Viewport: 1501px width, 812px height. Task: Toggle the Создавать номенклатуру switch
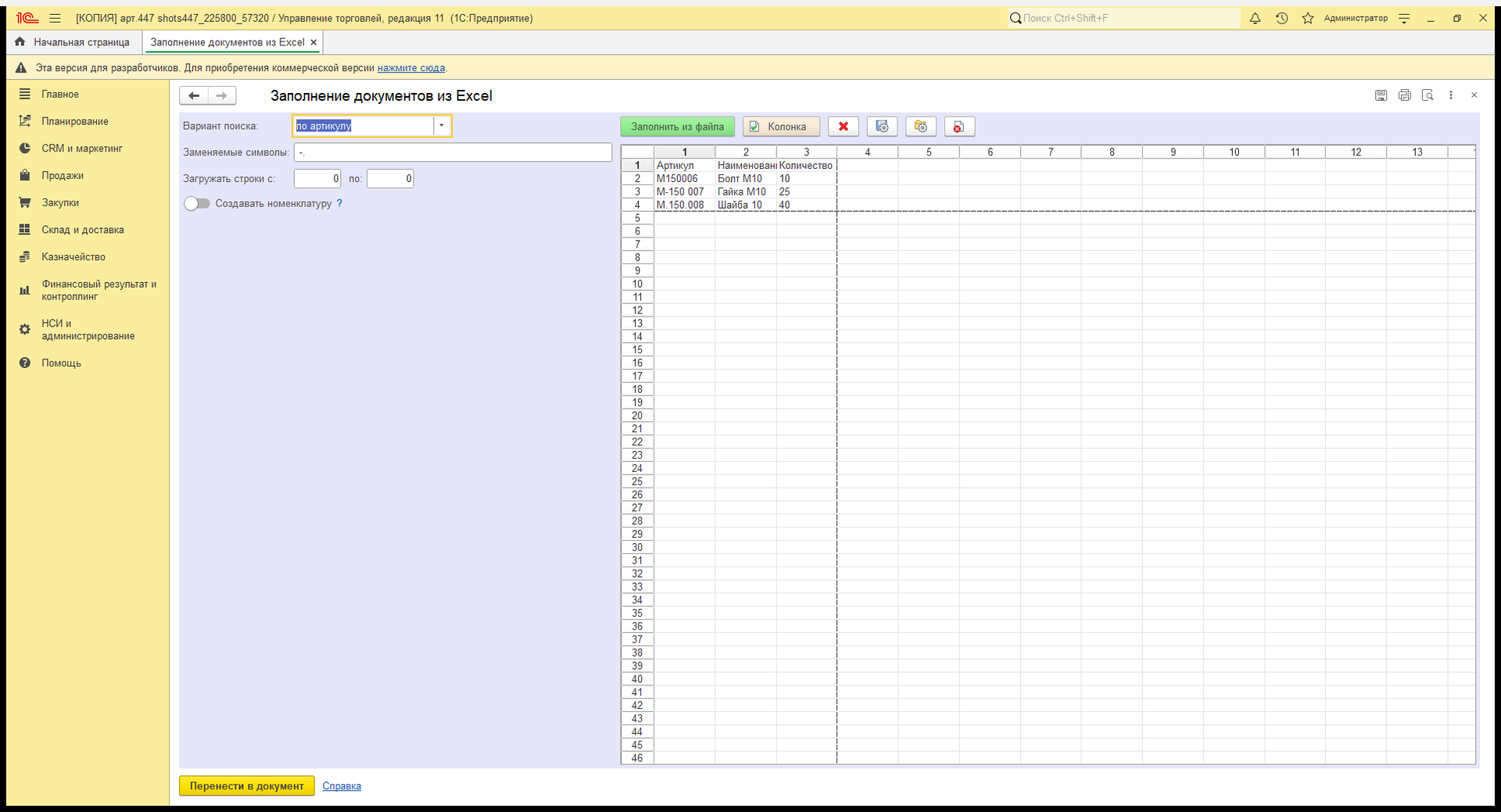(197, 203)
